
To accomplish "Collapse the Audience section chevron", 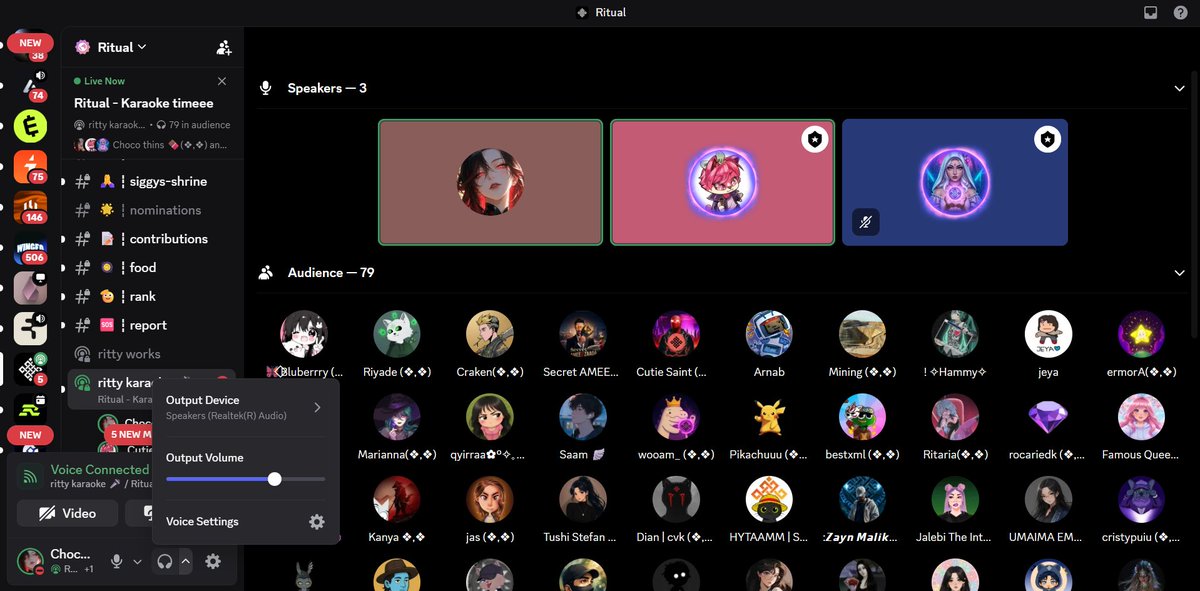I will click(x=1180, y=272).
